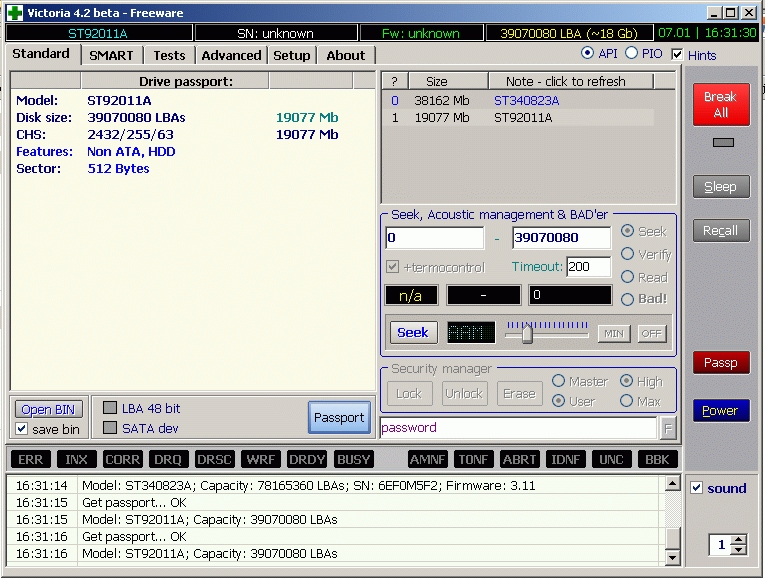Enable LBA 48 bit option
Viewport: 765px width, 578px height.
[x=110, y=408]
